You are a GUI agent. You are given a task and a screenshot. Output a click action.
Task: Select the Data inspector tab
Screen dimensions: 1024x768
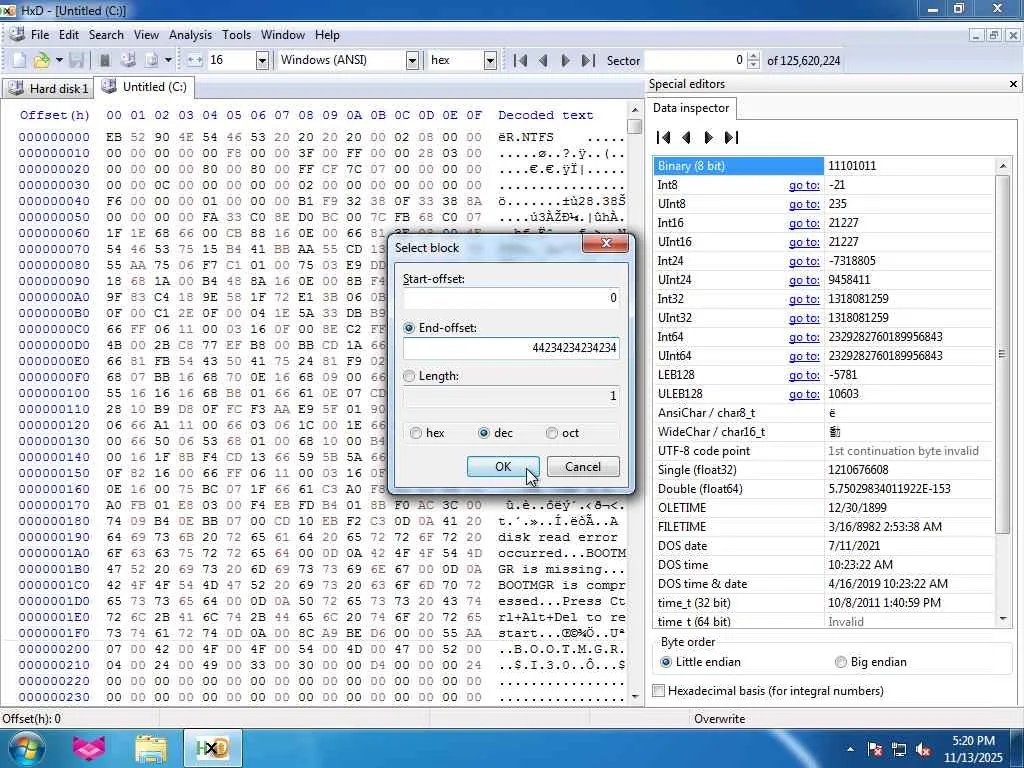click(x=691, y=108)
